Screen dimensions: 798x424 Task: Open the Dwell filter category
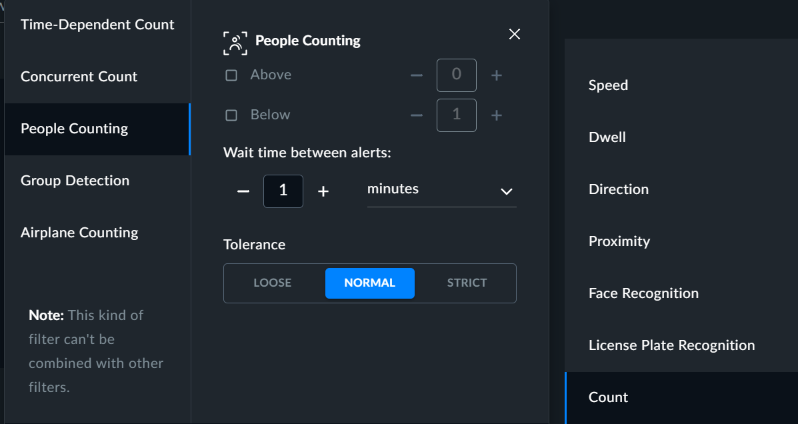(x=681, y=137)
